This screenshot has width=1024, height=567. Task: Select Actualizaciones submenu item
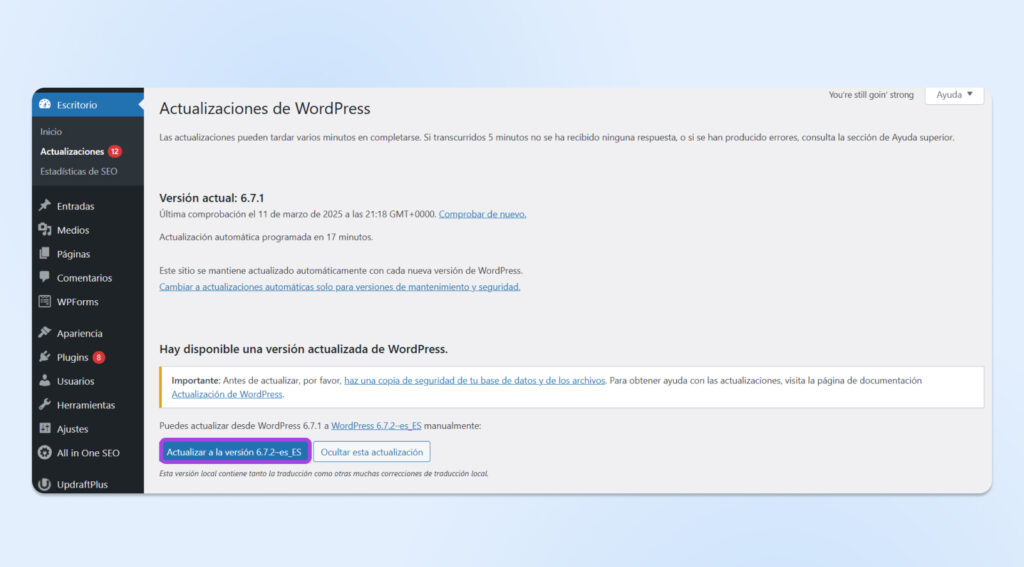(x=72, y=151)
